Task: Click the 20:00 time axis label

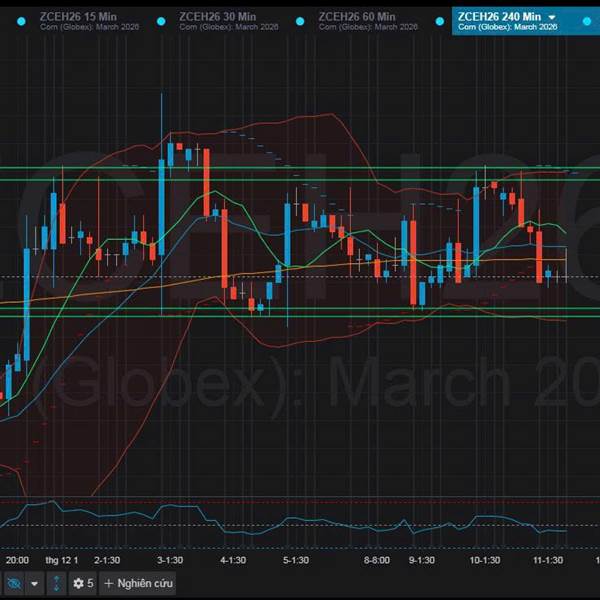Action: point(17,560)
